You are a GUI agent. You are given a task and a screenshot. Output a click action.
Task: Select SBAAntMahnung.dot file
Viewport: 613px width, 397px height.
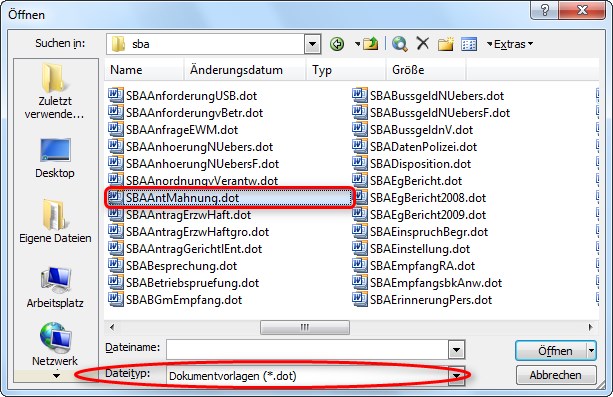pos(229,198)
